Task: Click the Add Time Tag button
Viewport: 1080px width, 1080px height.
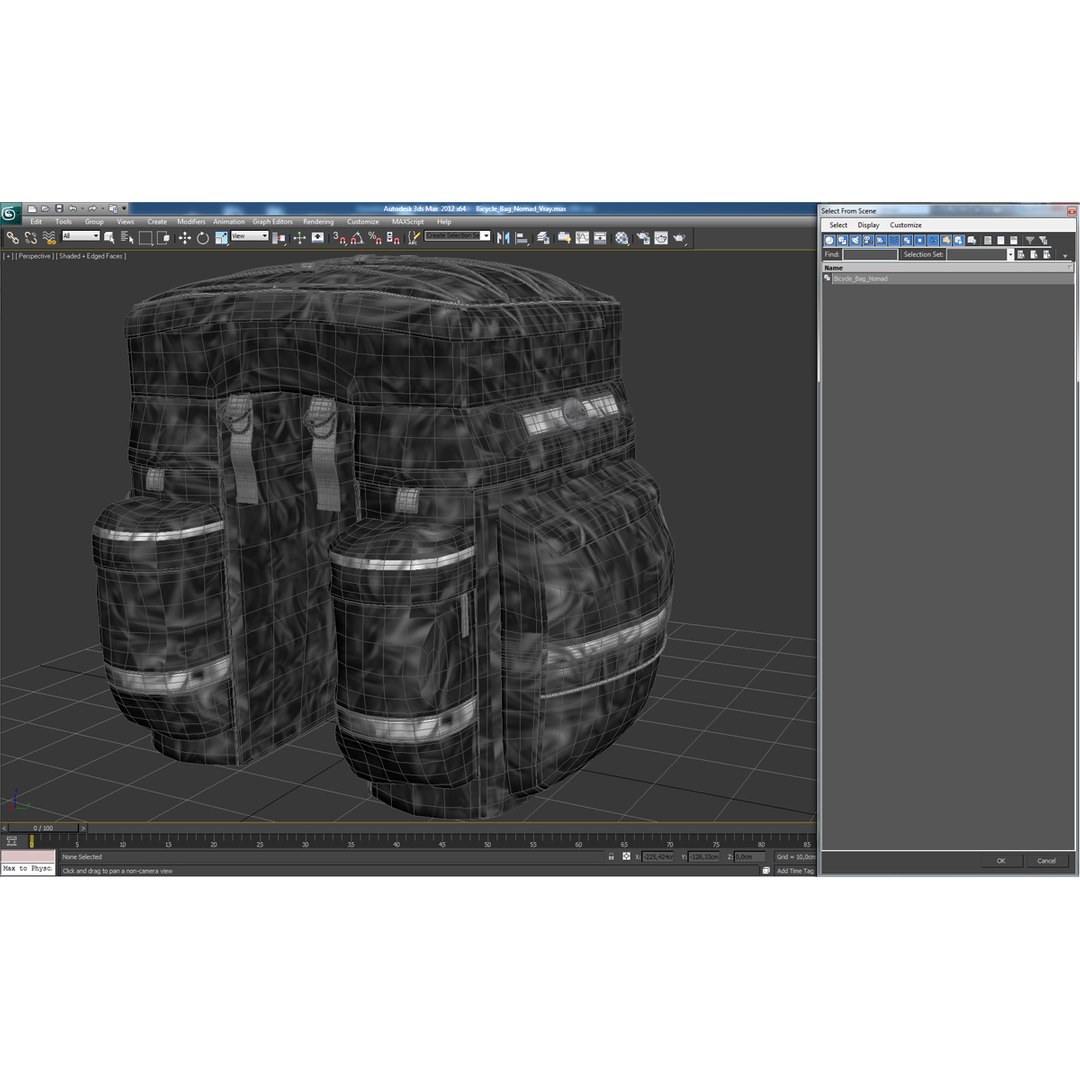Action: (x=795, y=871)
